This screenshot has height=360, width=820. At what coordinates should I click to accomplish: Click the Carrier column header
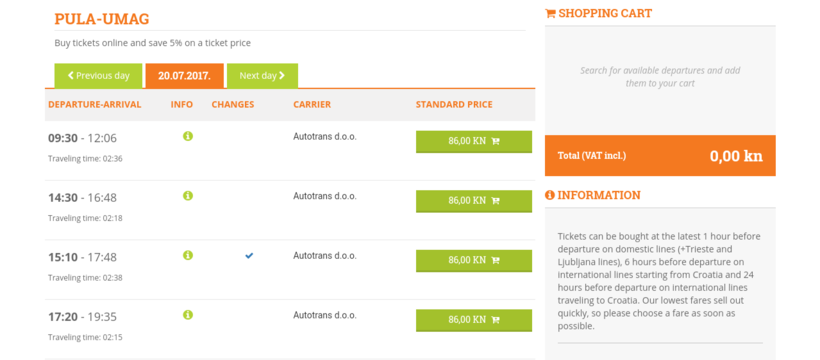[x=312, y=105]
